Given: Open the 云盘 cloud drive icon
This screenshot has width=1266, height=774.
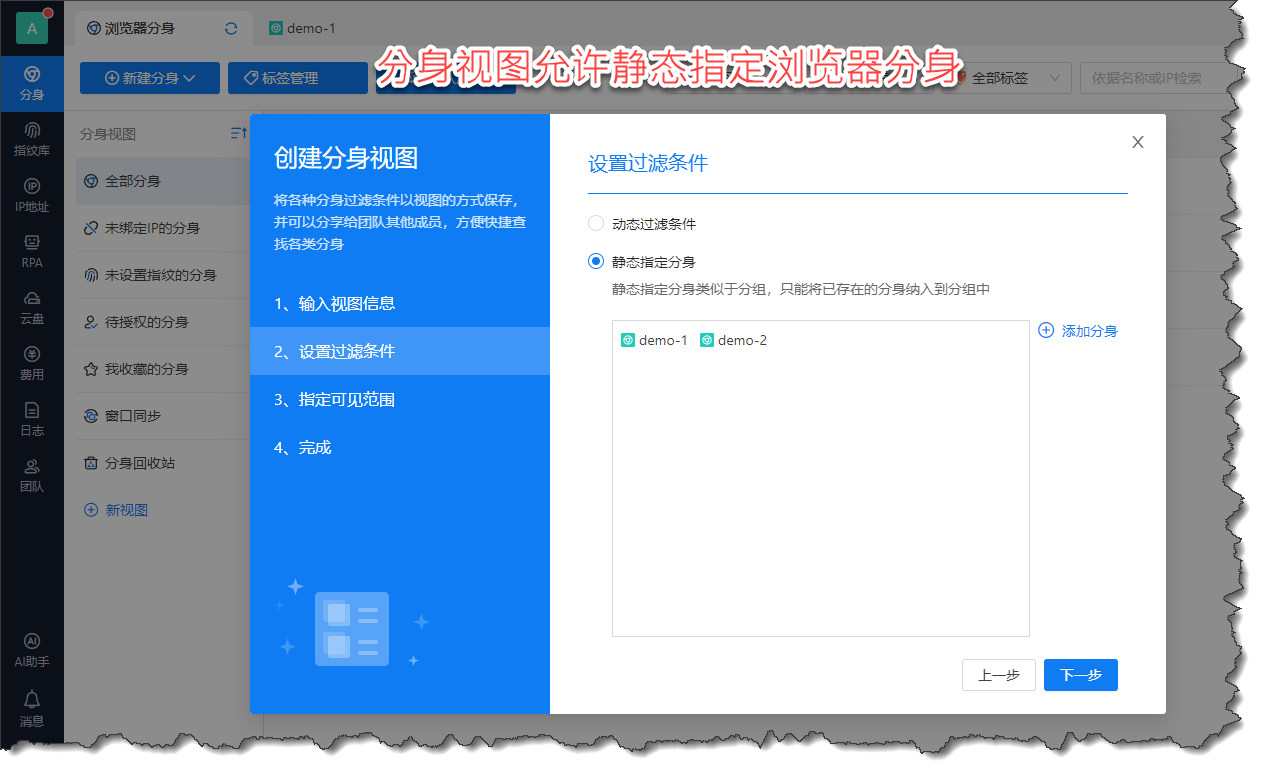Looking at the screenshot, I should tap(32, 306).
